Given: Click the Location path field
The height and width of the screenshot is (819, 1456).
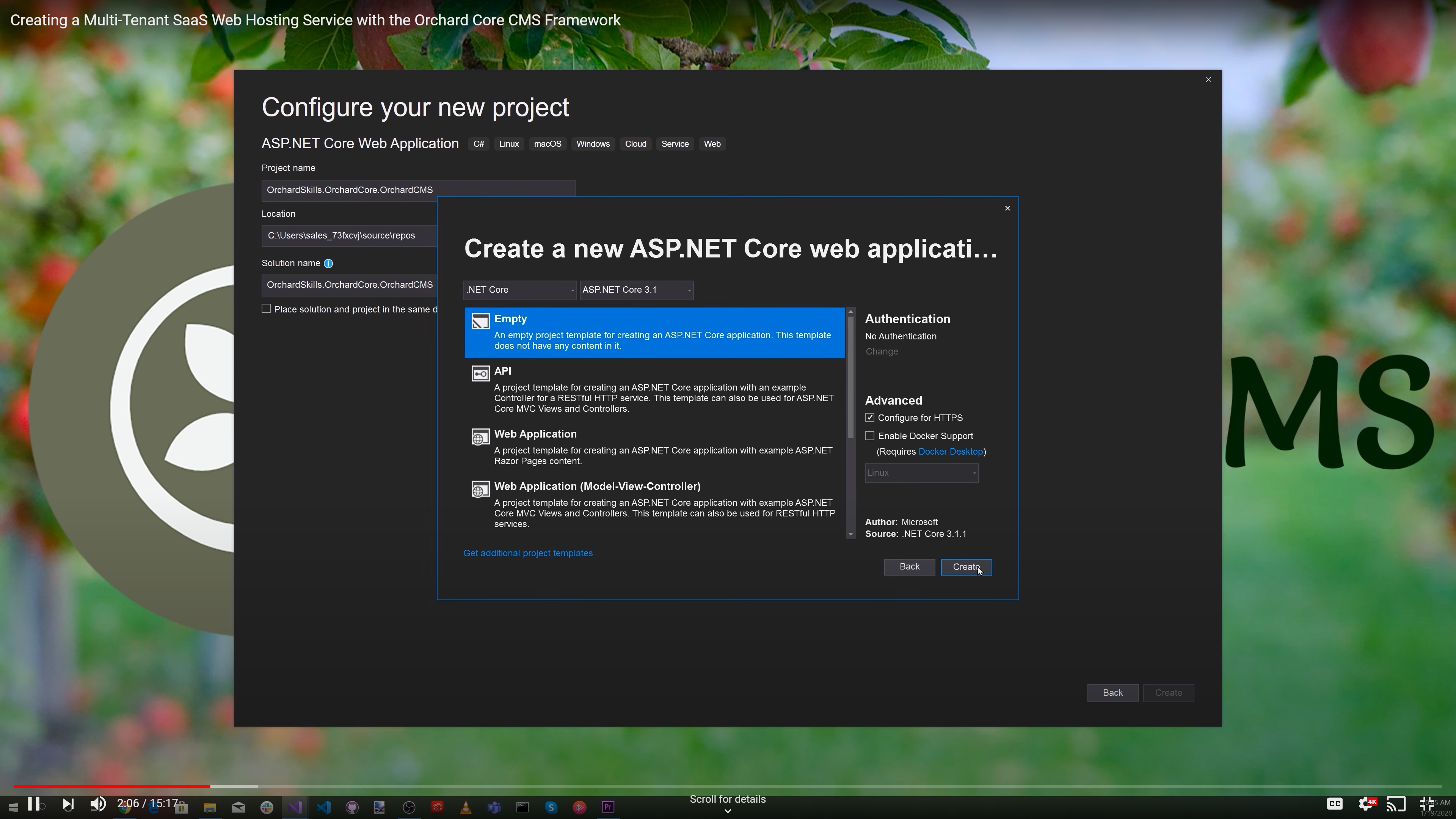Looking at the screenshot, I should [349, 236].
